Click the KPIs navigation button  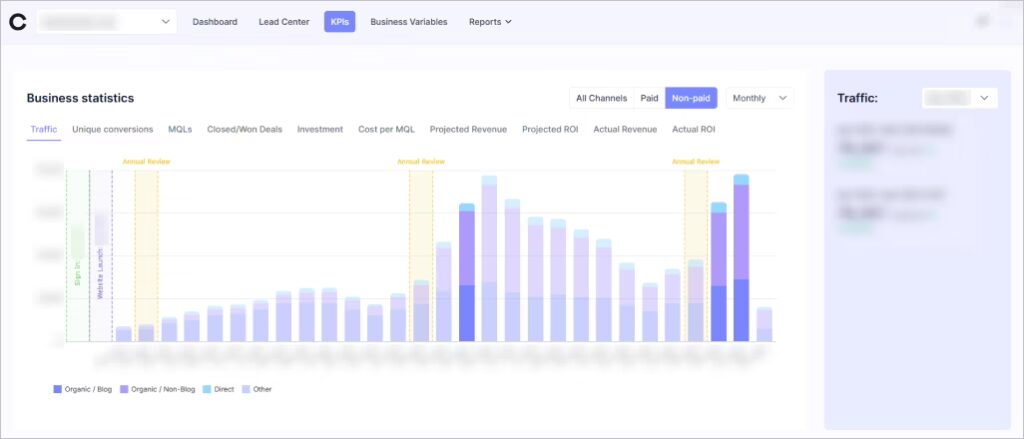tap(340, 22)
